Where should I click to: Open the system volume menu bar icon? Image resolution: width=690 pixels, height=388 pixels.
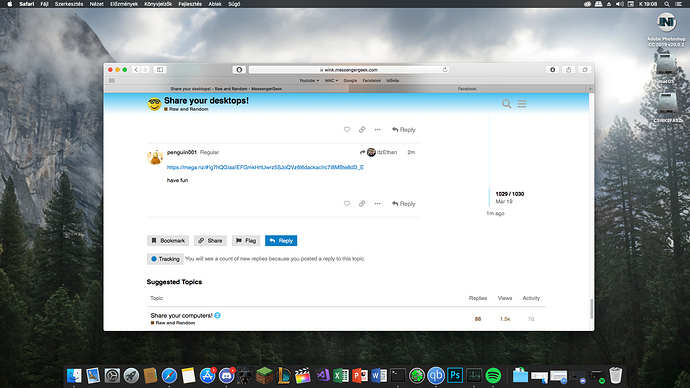coord(620,4)
